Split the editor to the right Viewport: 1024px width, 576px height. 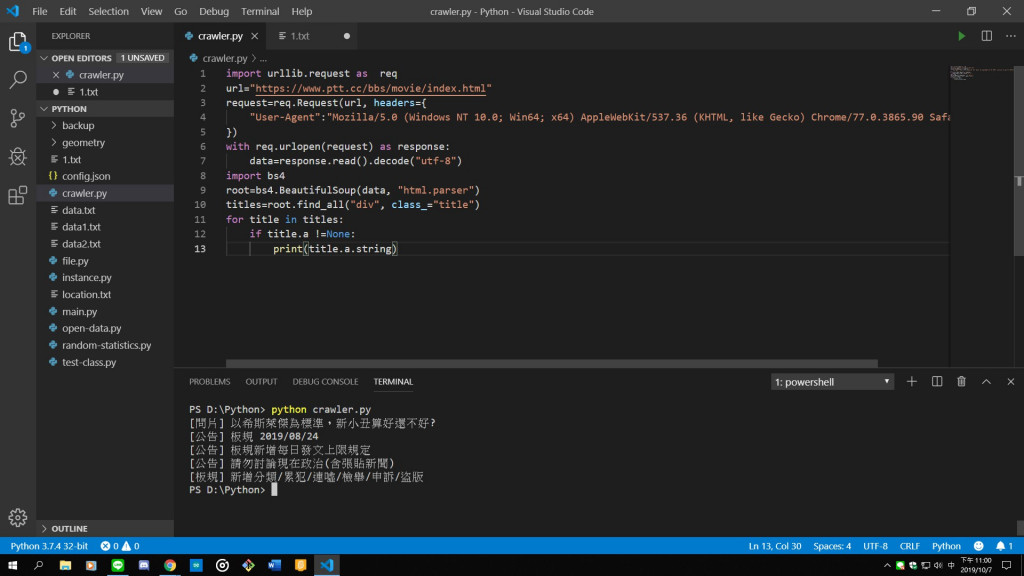pos(986,36)
